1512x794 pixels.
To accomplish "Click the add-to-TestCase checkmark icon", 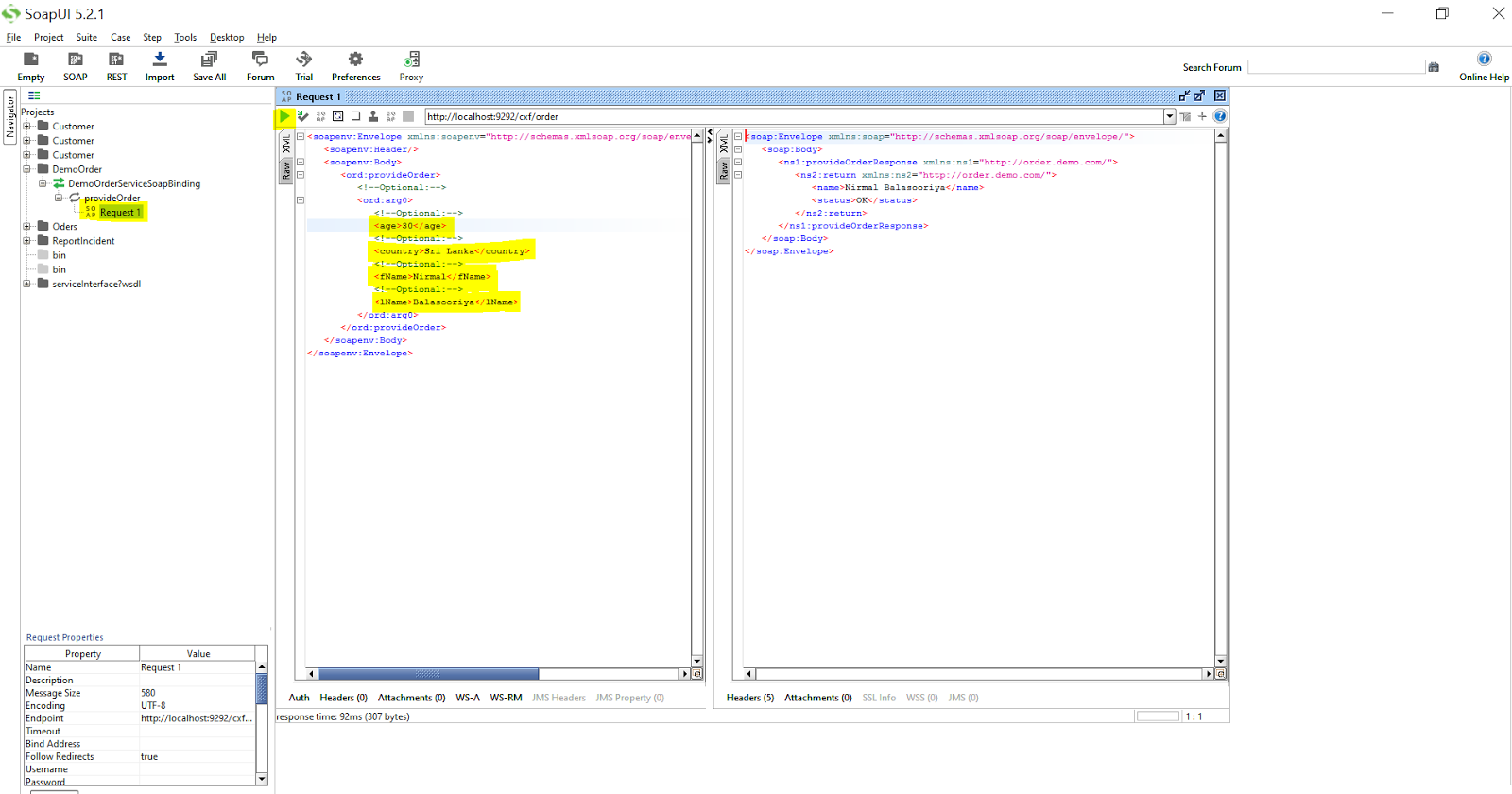I will tap(302, 116).
